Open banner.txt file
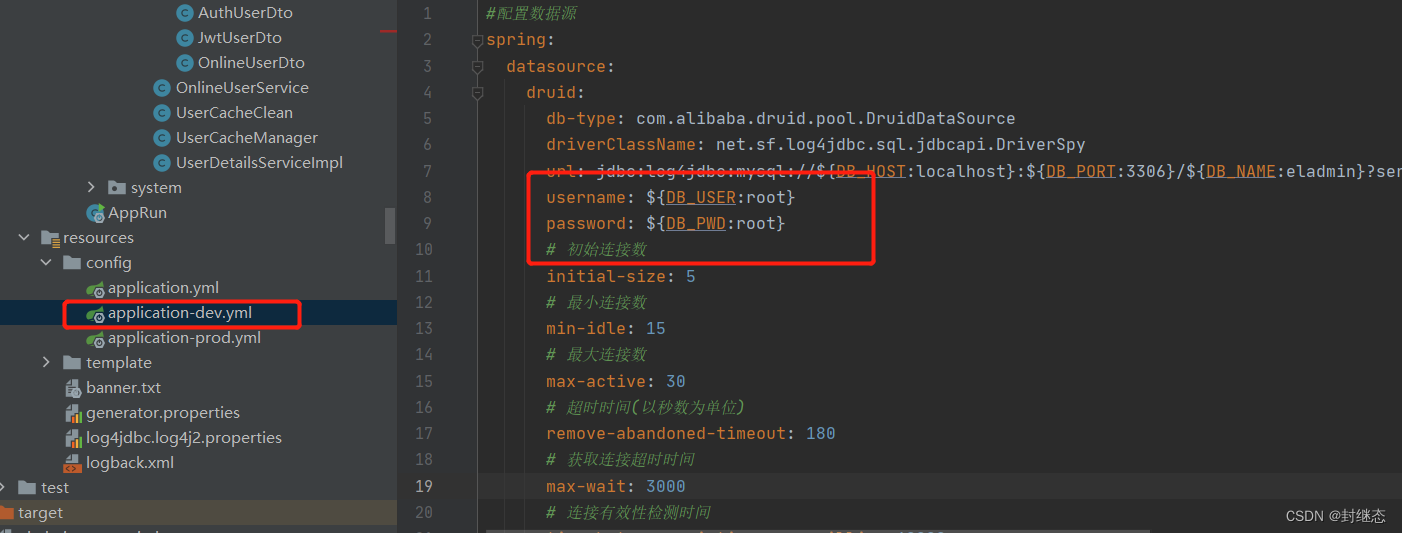The height and width of the screenshot is (533, 1402). (x=123, y=388)
